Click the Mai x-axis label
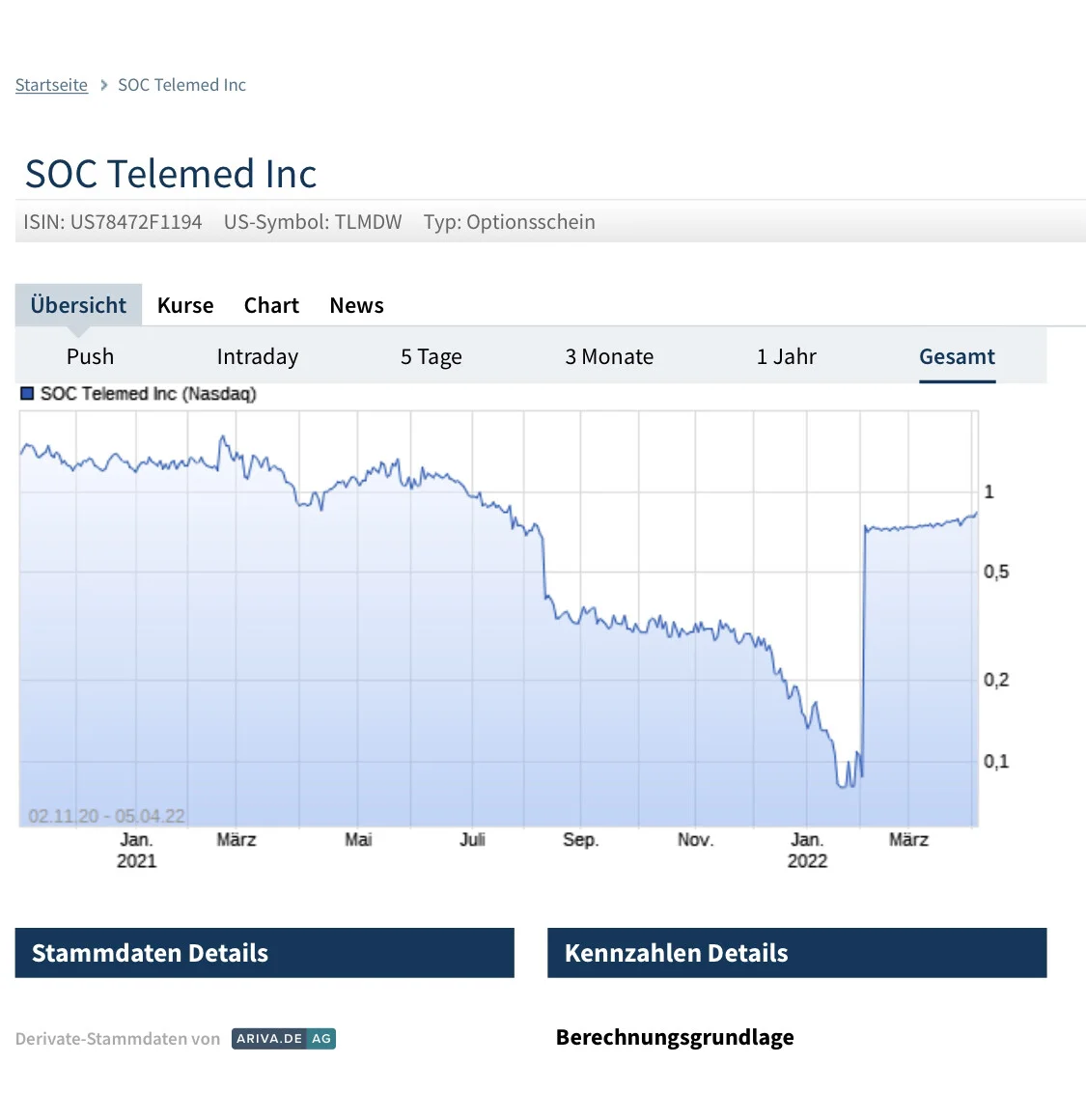Image resolution: width=1086 pixels, height=1120 pixels. [x=358, y=839]
